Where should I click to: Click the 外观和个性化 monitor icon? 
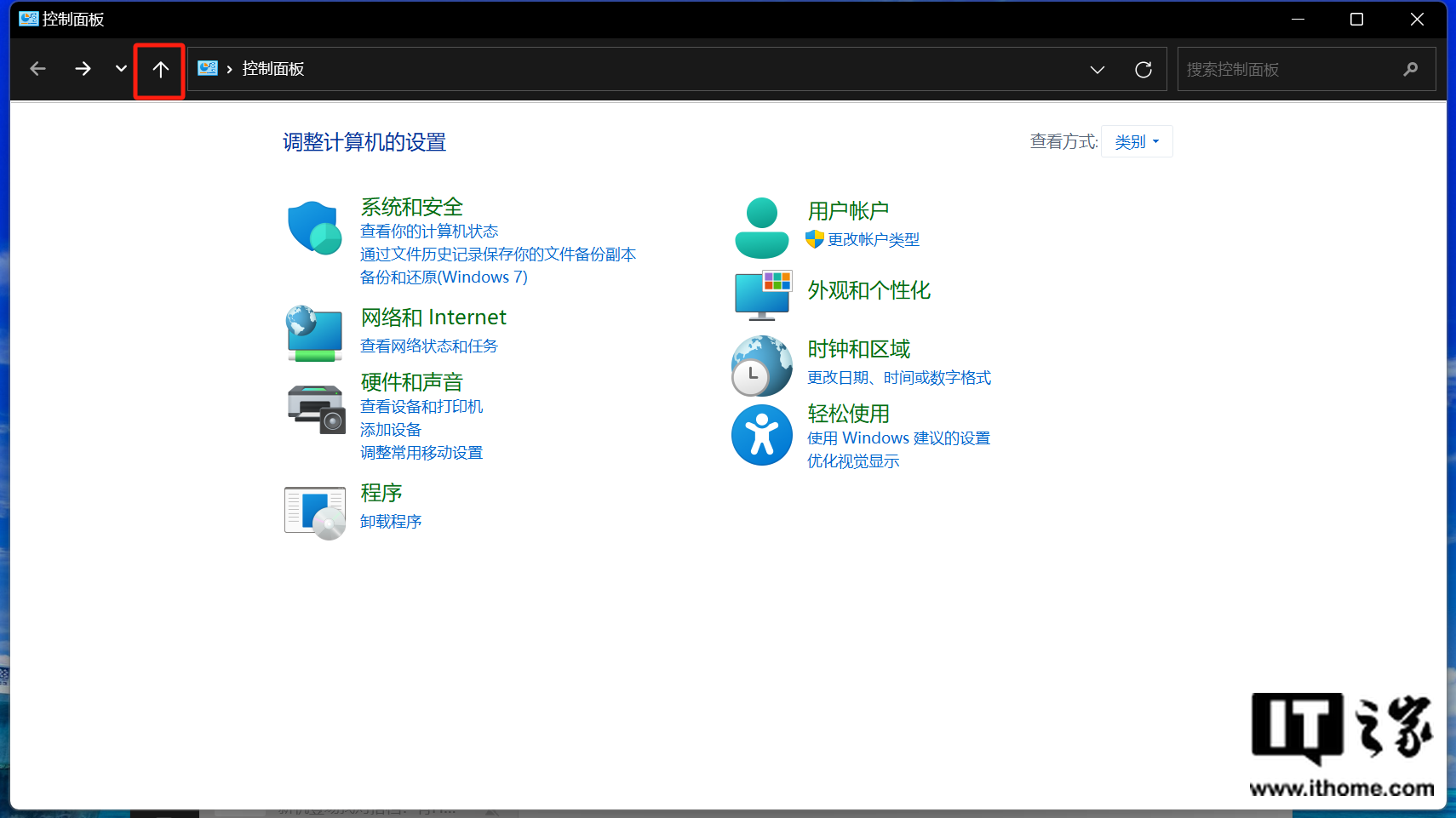point(763,295)
